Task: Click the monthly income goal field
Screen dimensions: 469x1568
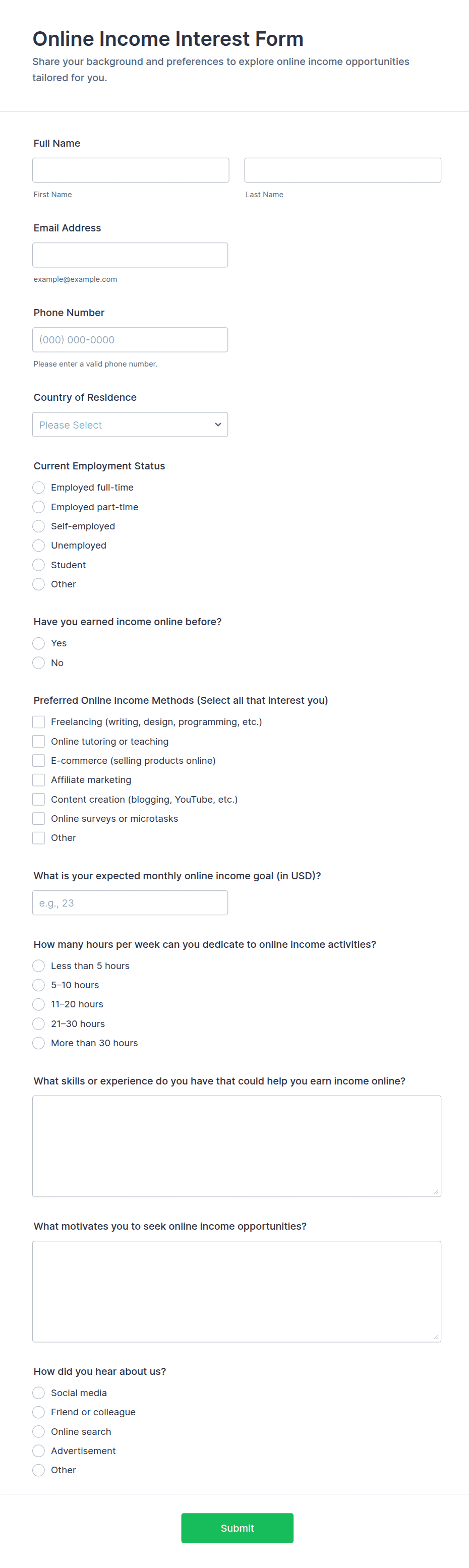Action: (x=130, y=902)
